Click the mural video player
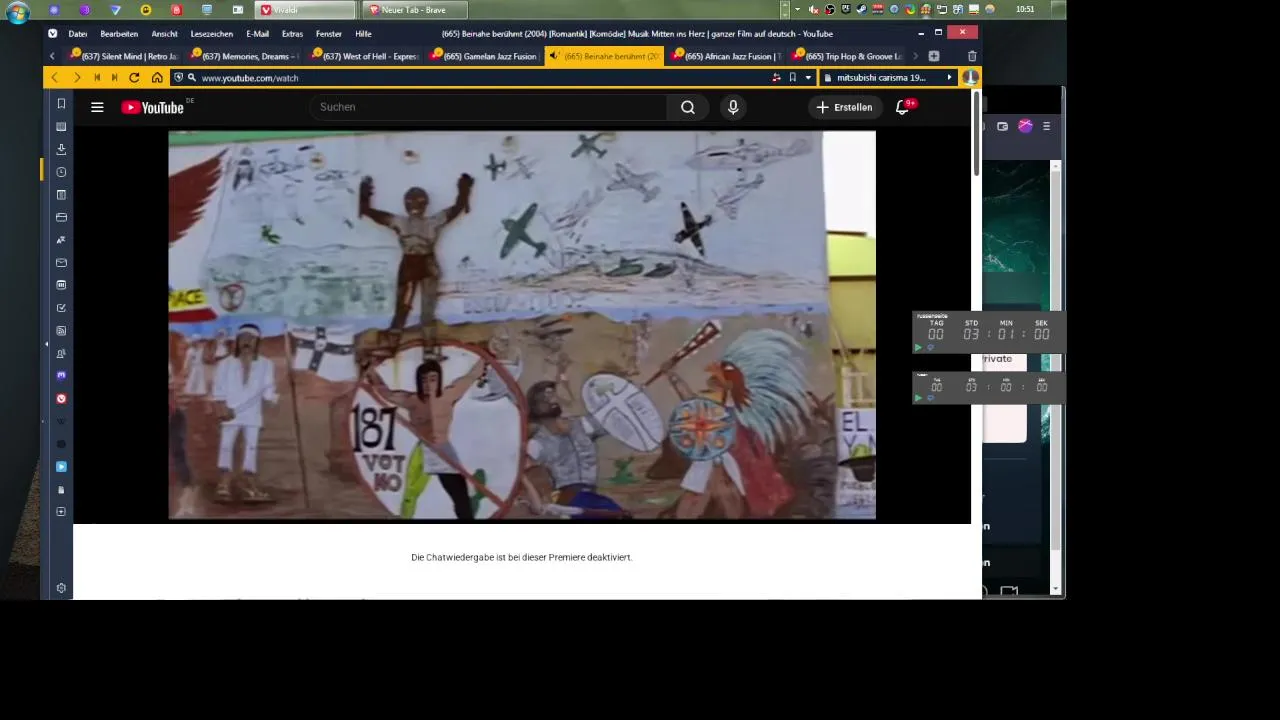The image size is (1280, 720). pyautogui.click(x=522, y=325)
